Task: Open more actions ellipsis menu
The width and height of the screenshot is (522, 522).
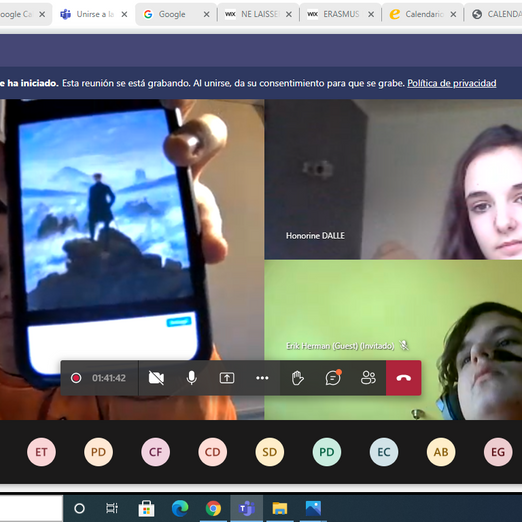Action: pos(262,378)
